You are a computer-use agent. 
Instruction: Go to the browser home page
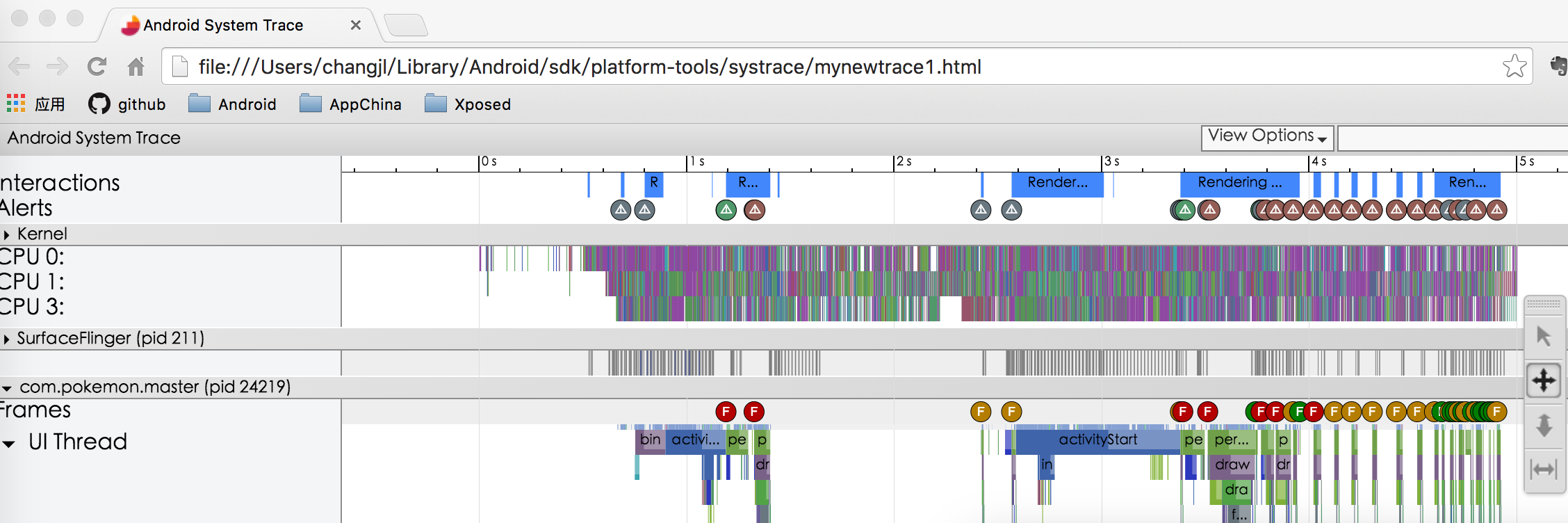click(136, 67)
